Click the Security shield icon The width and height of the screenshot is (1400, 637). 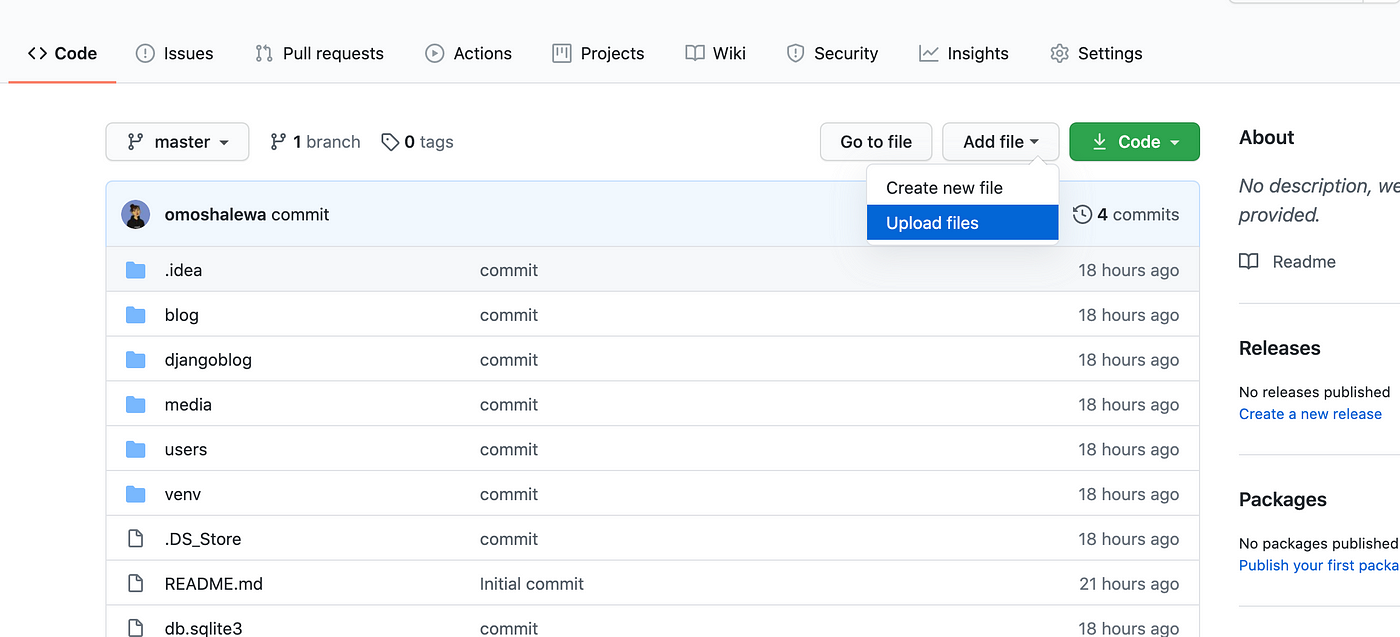pyautogui.click(x=796, y=53)
